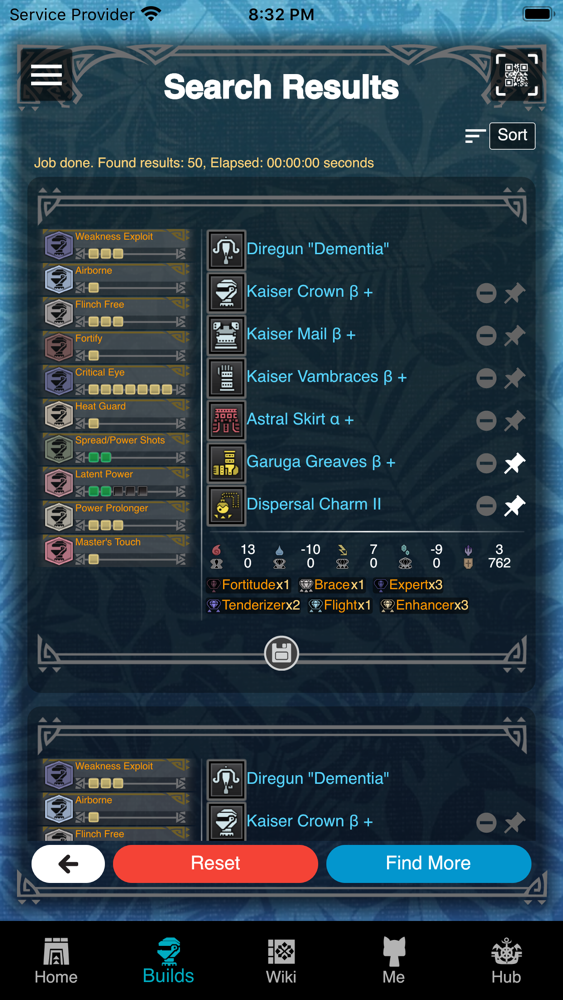Go to the Hub tab
Viewport: 563px width, 1000px height.
click(506, 960)
